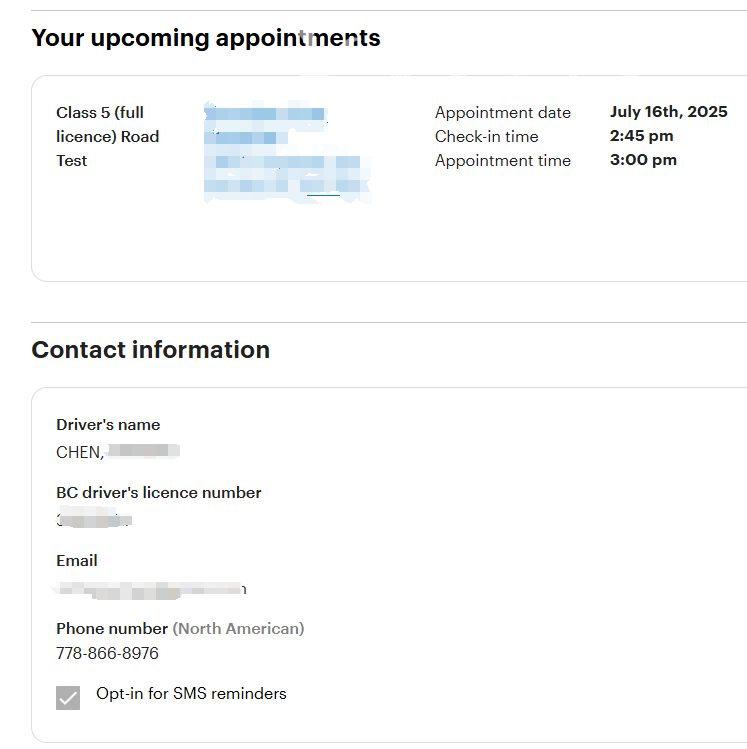Click the 2:45 pm check-in time

(x=641, y=136)
